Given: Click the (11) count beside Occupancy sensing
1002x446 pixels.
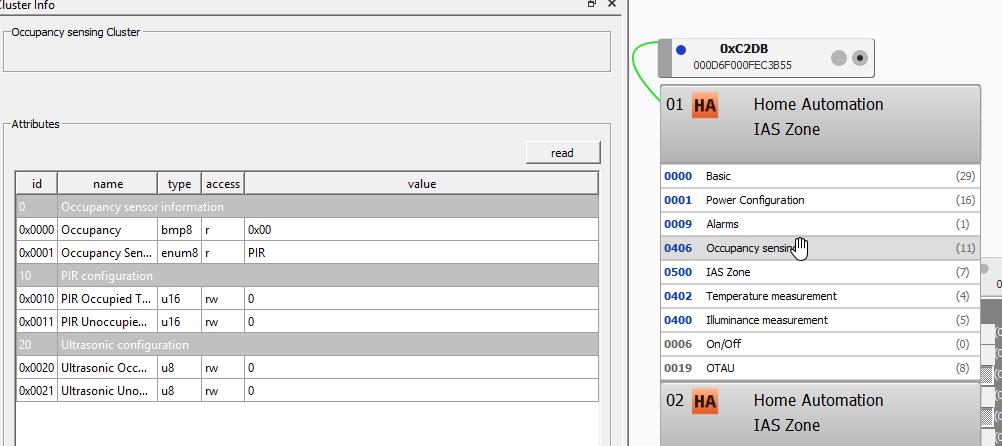Looking at the screenshot, I should click(965, 248).
